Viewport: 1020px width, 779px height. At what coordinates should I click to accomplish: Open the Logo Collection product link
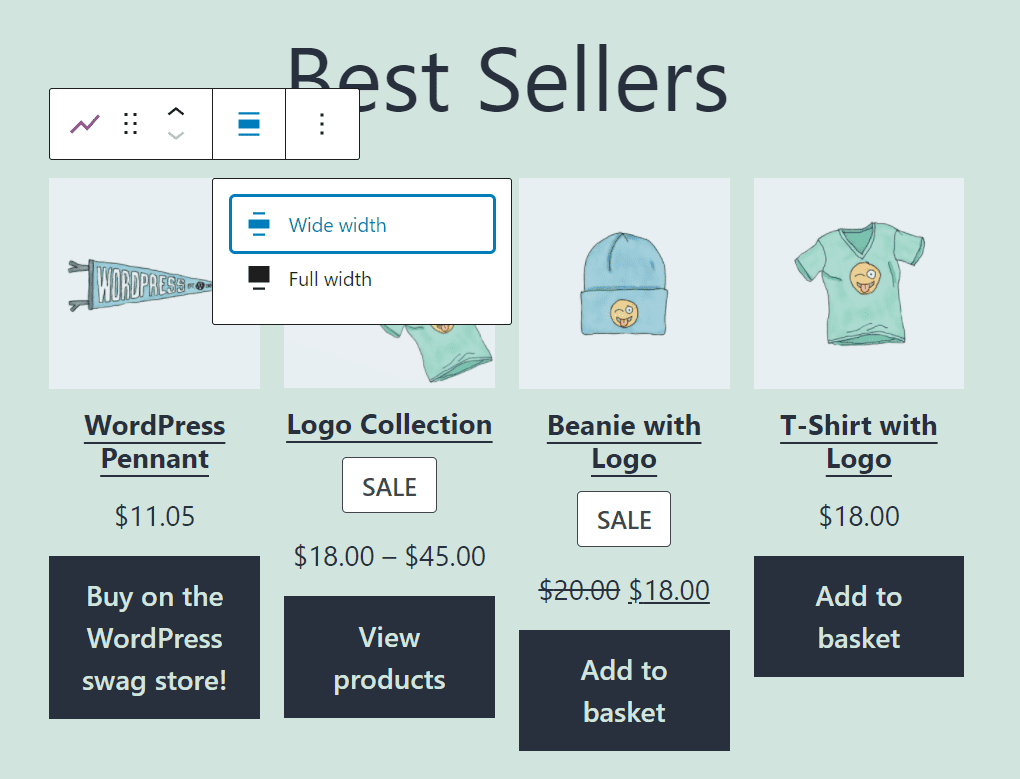click(389, 425)
